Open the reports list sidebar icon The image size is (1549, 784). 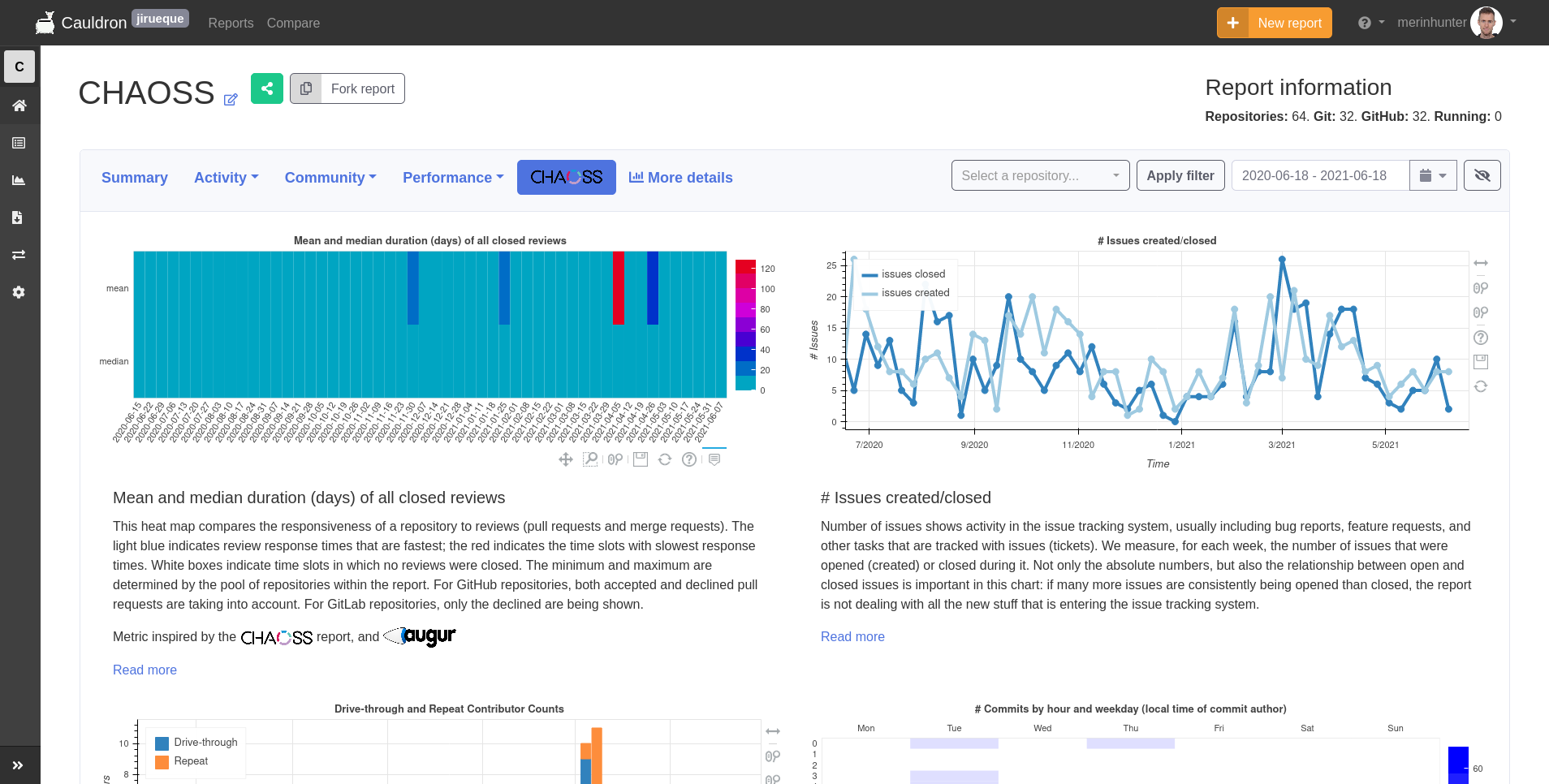(19, 143)
